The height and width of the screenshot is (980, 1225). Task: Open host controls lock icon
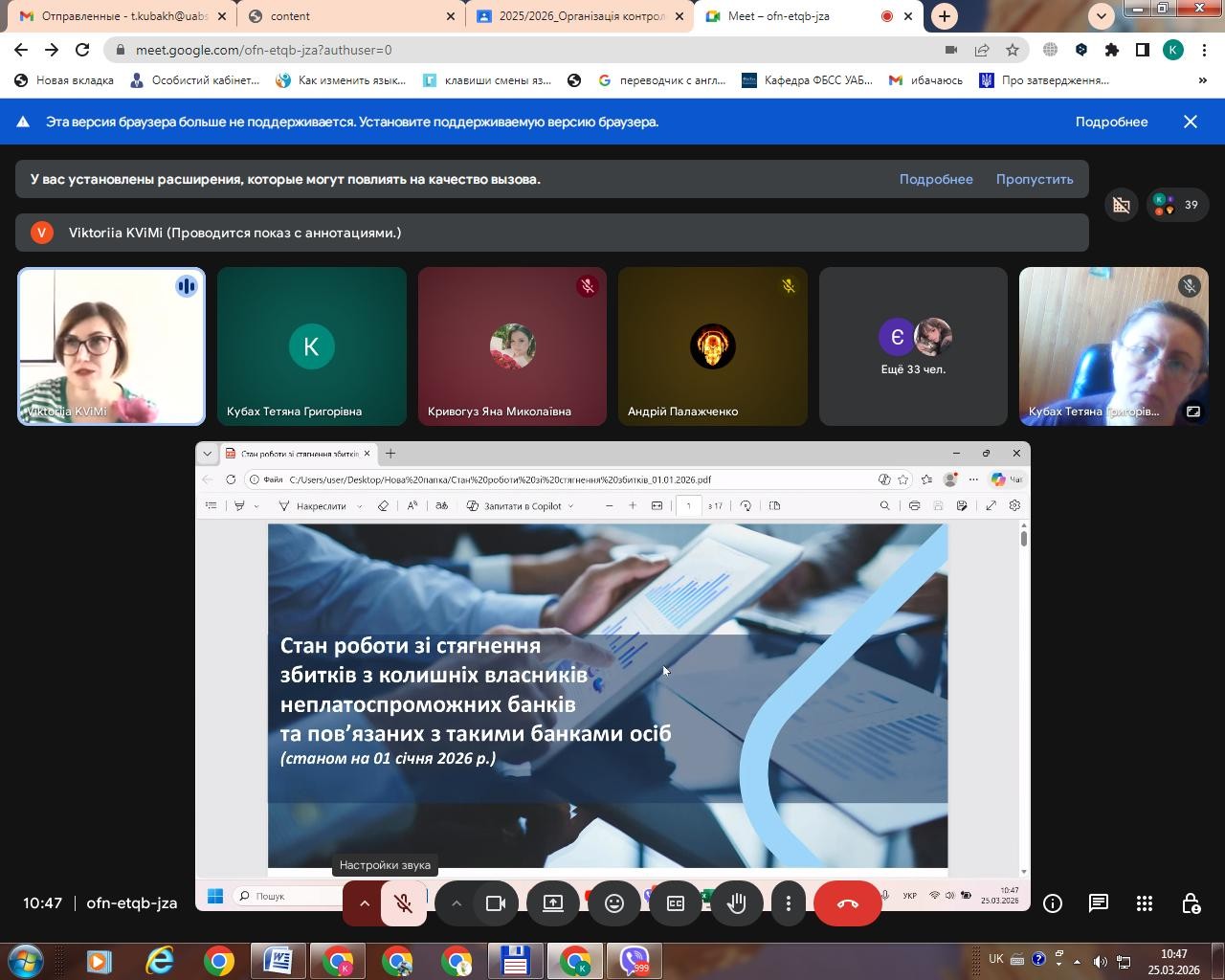[x=1191, y=903]
